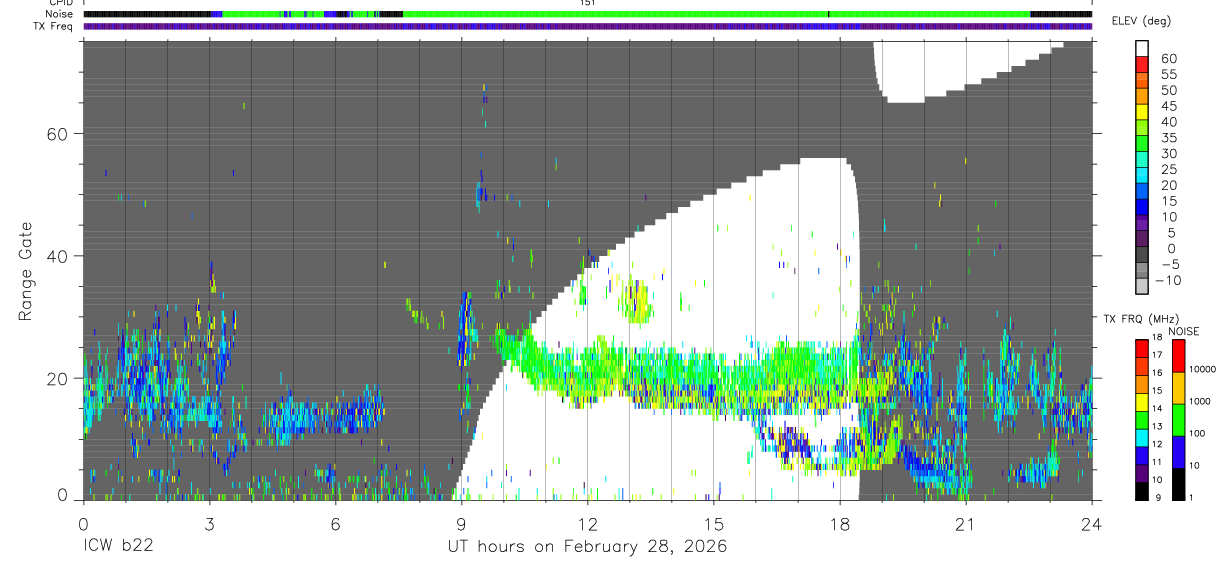Click the '21' tick on the UT hours axis
Image resolution: width=1228 pixels, height=567 pixels.
click(965, 523)
